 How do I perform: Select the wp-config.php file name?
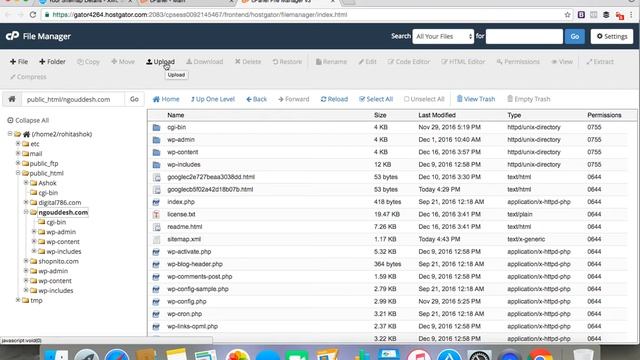(187, 301)
